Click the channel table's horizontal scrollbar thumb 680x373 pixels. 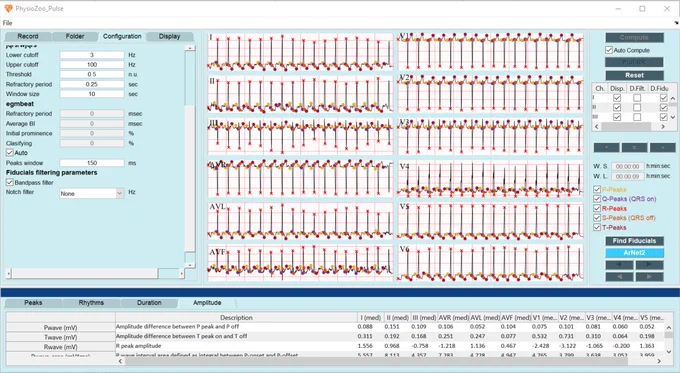pos(626,127)
